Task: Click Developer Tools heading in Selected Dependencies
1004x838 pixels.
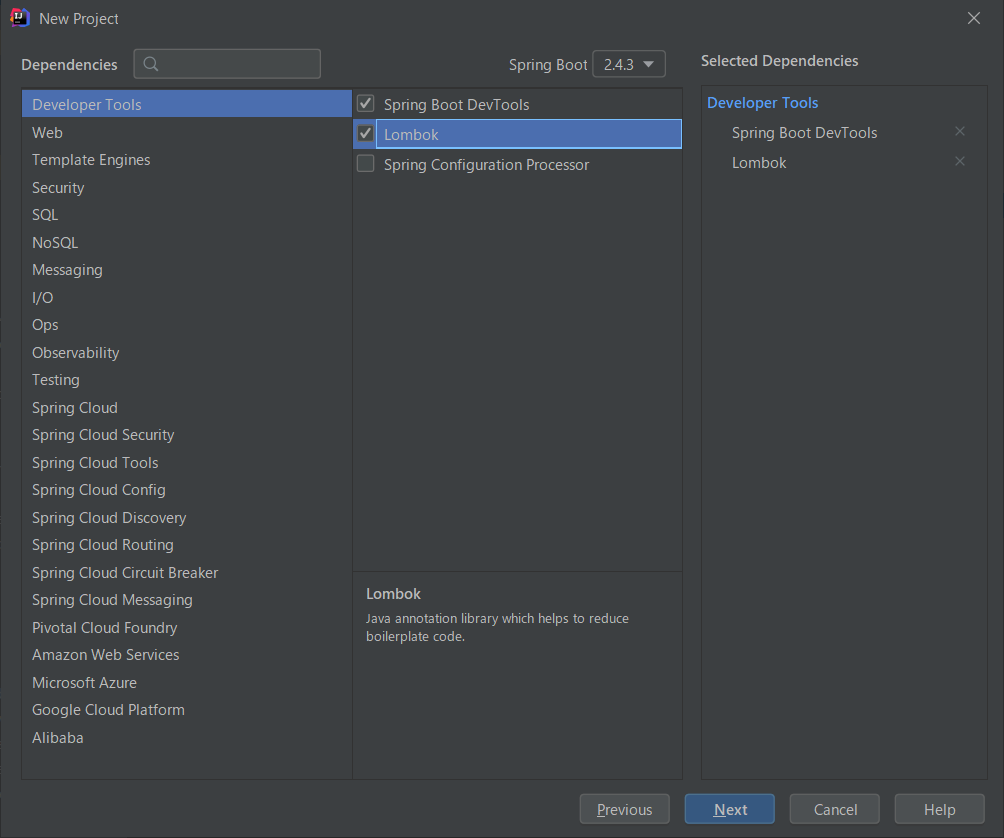Action: coord(763,102)
